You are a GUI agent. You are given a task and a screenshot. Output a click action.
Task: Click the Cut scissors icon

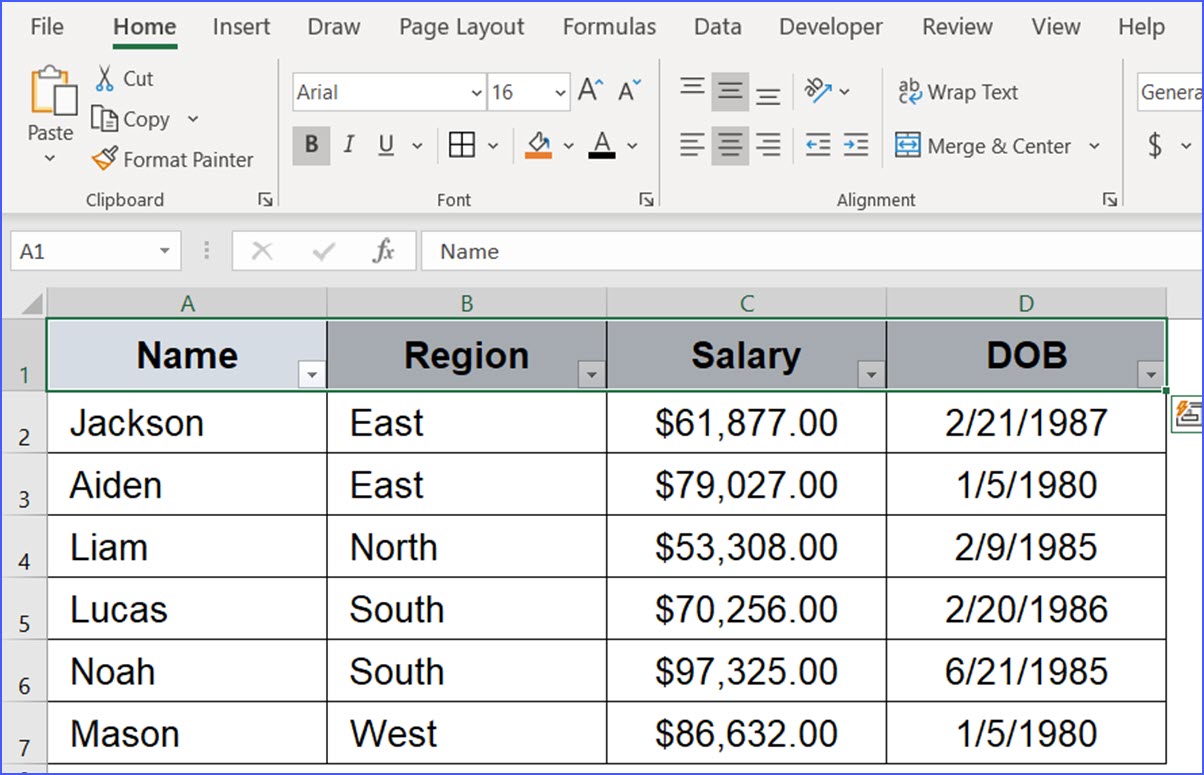pyautogui.click(x=105, y=78)
